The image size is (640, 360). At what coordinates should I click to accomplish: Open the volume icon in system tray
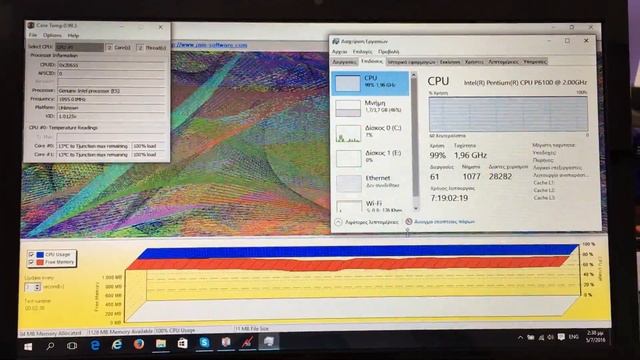pyautogui.click(x=550, y=337)
